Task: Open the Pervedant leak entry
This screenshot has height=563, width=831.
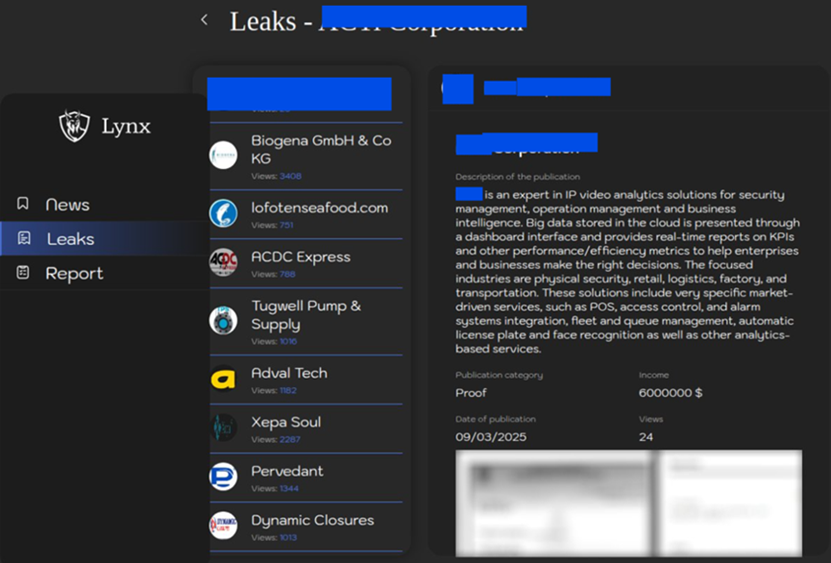Action: point(287,471)
